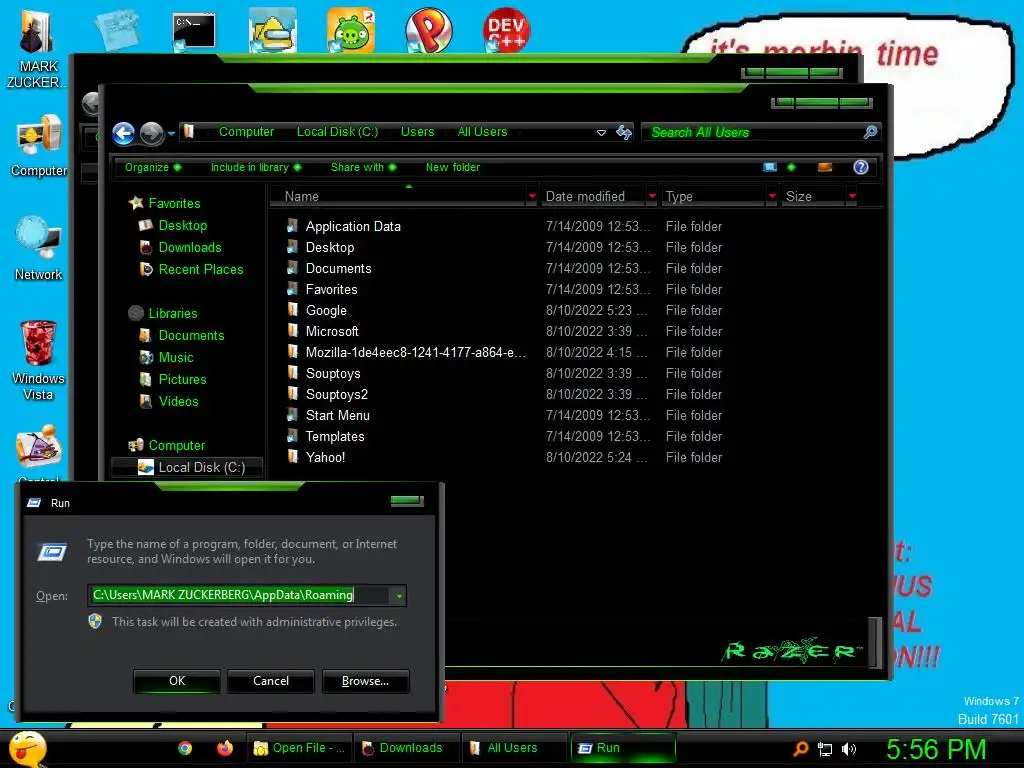Viewport: 1024px width, 768px height.
Task: Open the MARK ZUCKERBERG desktop folder icon
Action: (x=37, y=33)
